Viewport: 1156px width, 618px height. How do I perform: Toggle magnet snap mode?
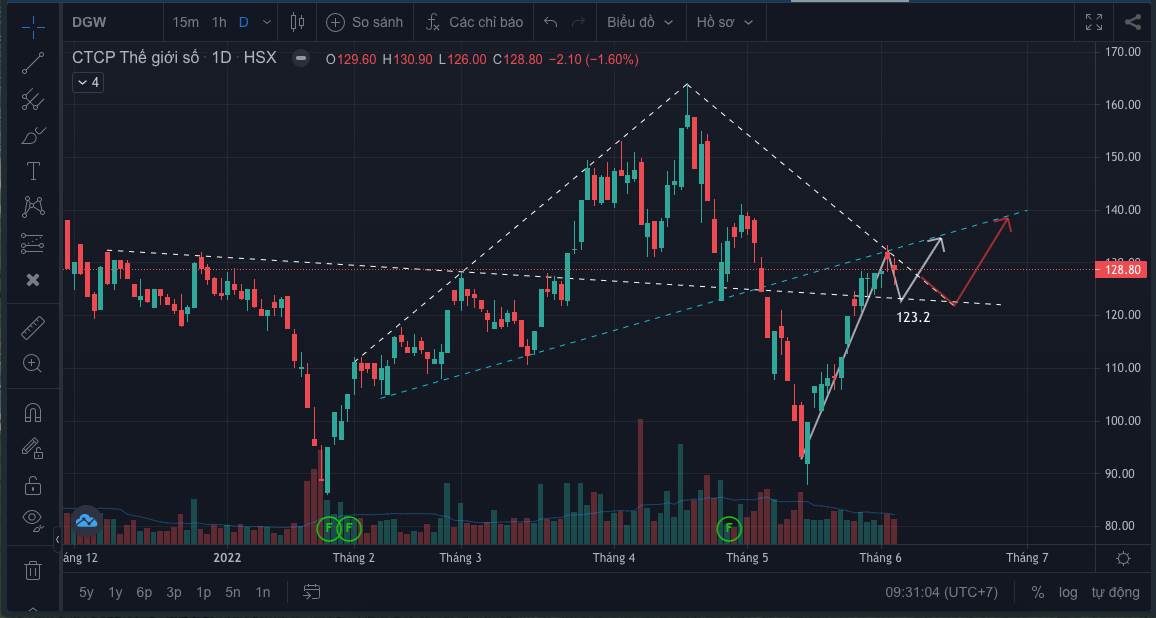[33, 412]
